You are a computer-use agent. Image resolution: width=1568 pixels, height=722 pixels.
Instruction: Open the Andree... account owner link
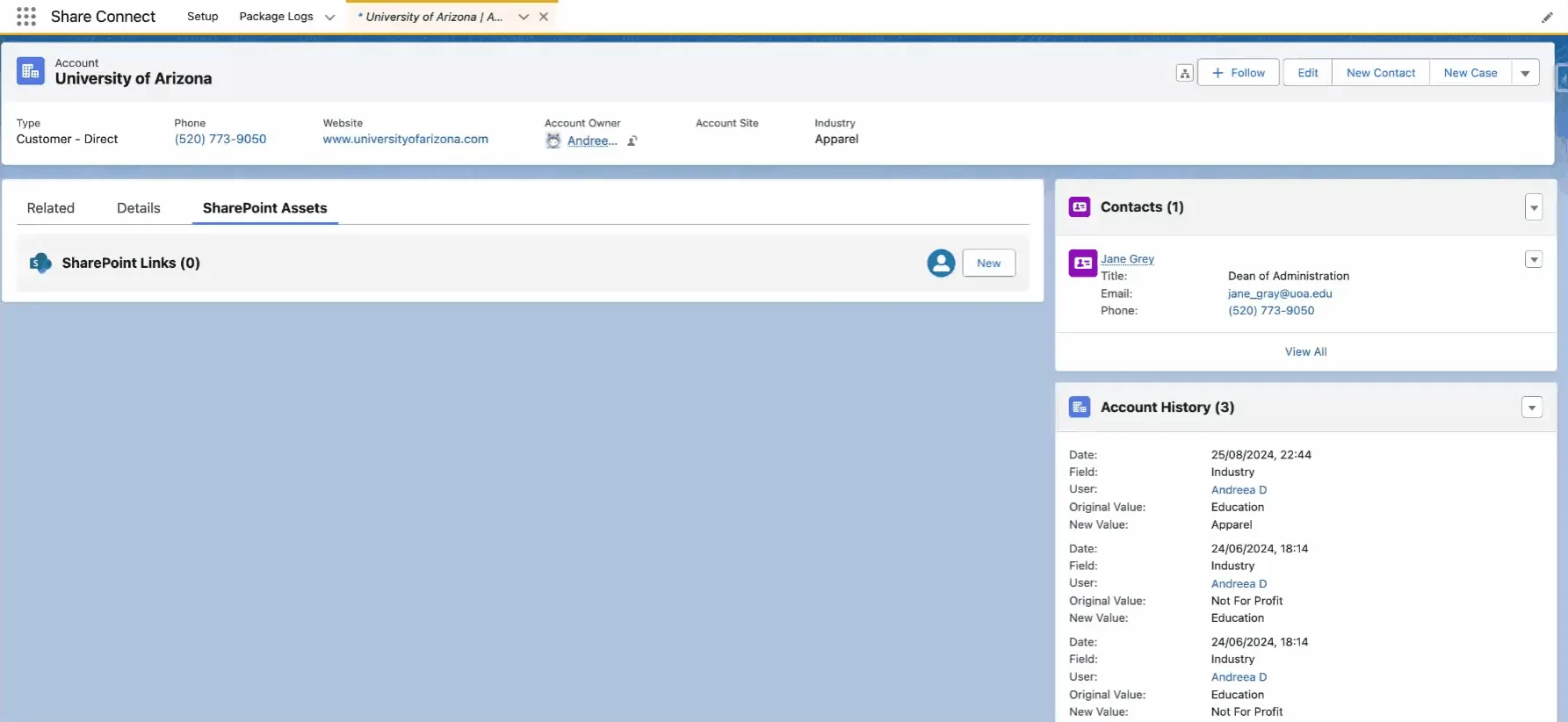pos(592,141)
